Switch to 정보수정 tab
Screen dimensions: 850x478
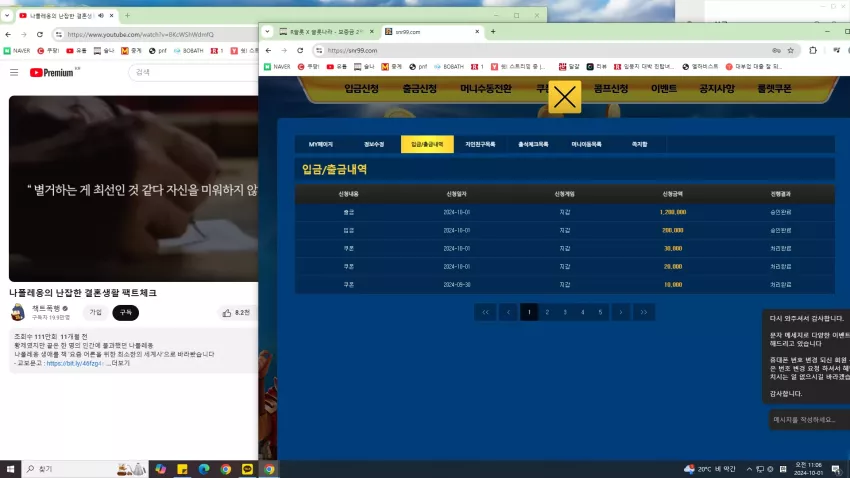coord(374,144)
